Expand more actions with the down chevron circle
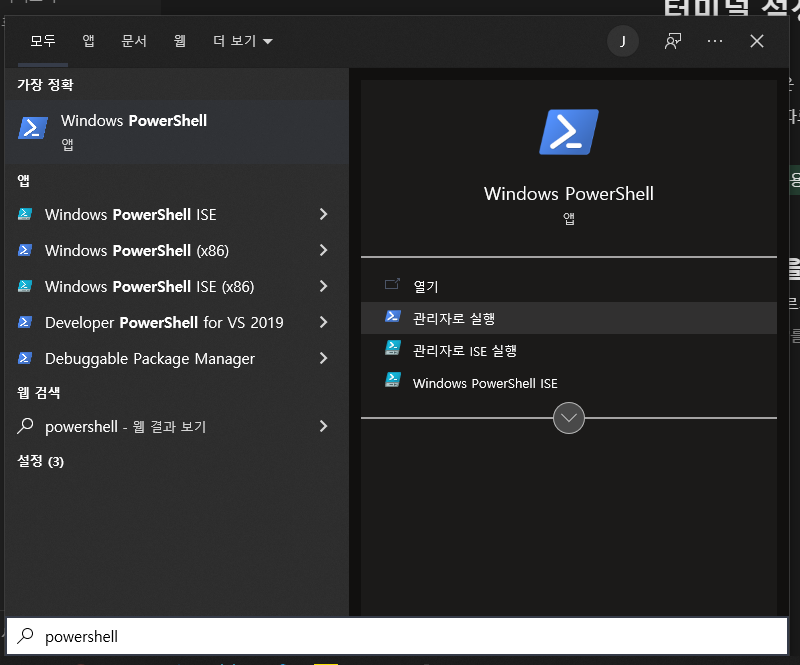The height and width of the screenshot is (665, 800). pos(568,418)
